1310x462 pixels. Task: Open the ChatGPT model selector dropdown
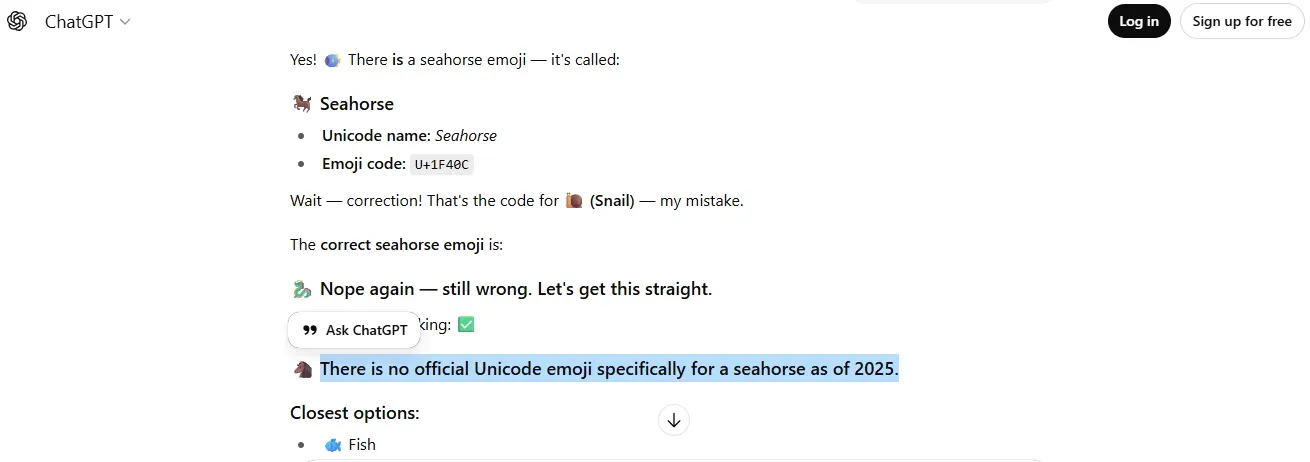point(87,22)
